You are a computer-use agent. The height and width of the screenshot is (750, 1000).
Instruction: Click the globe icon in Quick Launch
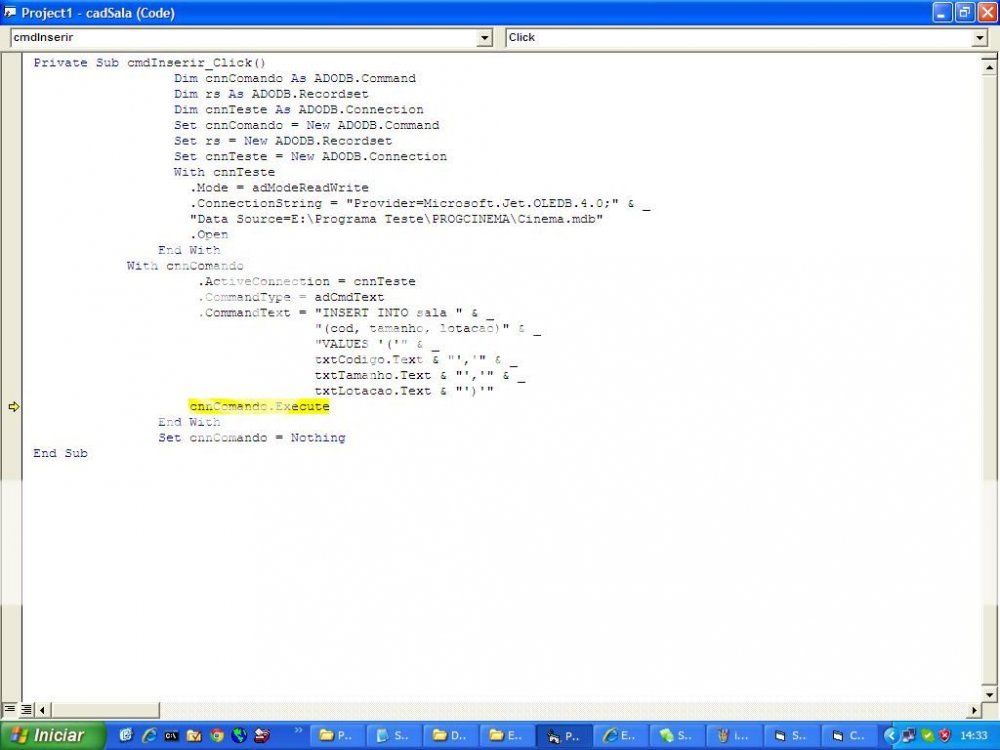239,735
